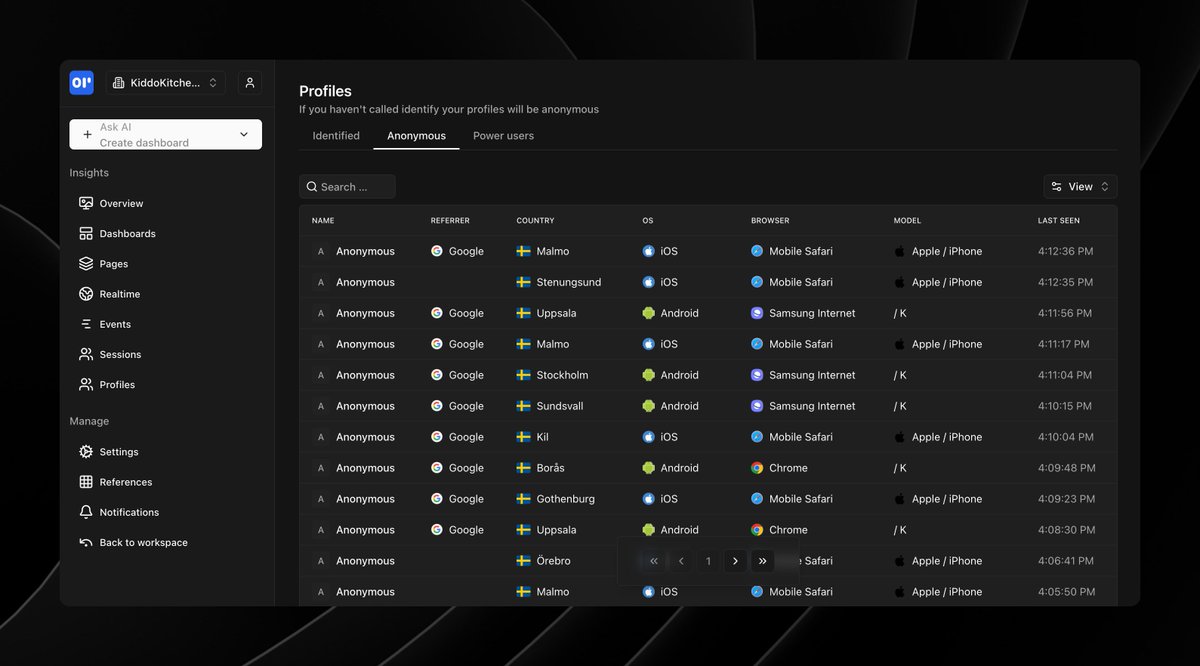The height and width of the screenshot is (666, 1200).
Task: Click the BROWSER column header
Action: [x=770, y=221]
